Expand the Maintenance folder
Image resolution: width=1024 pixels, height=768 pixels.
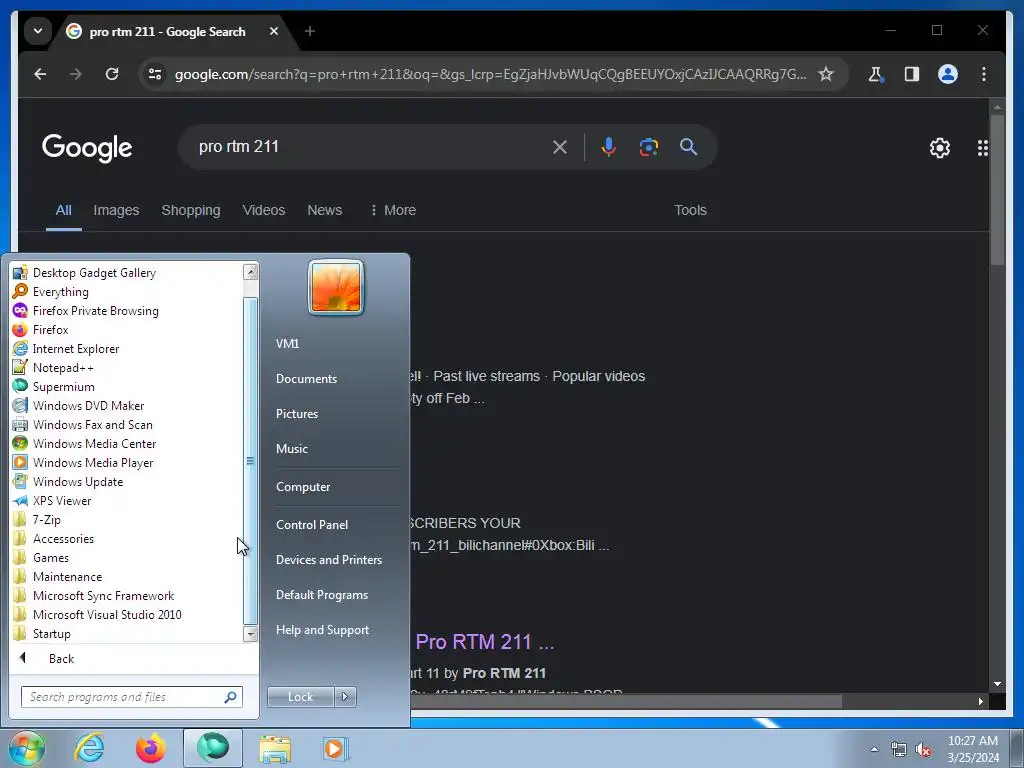pyautogui.click(x=67, y=577)
